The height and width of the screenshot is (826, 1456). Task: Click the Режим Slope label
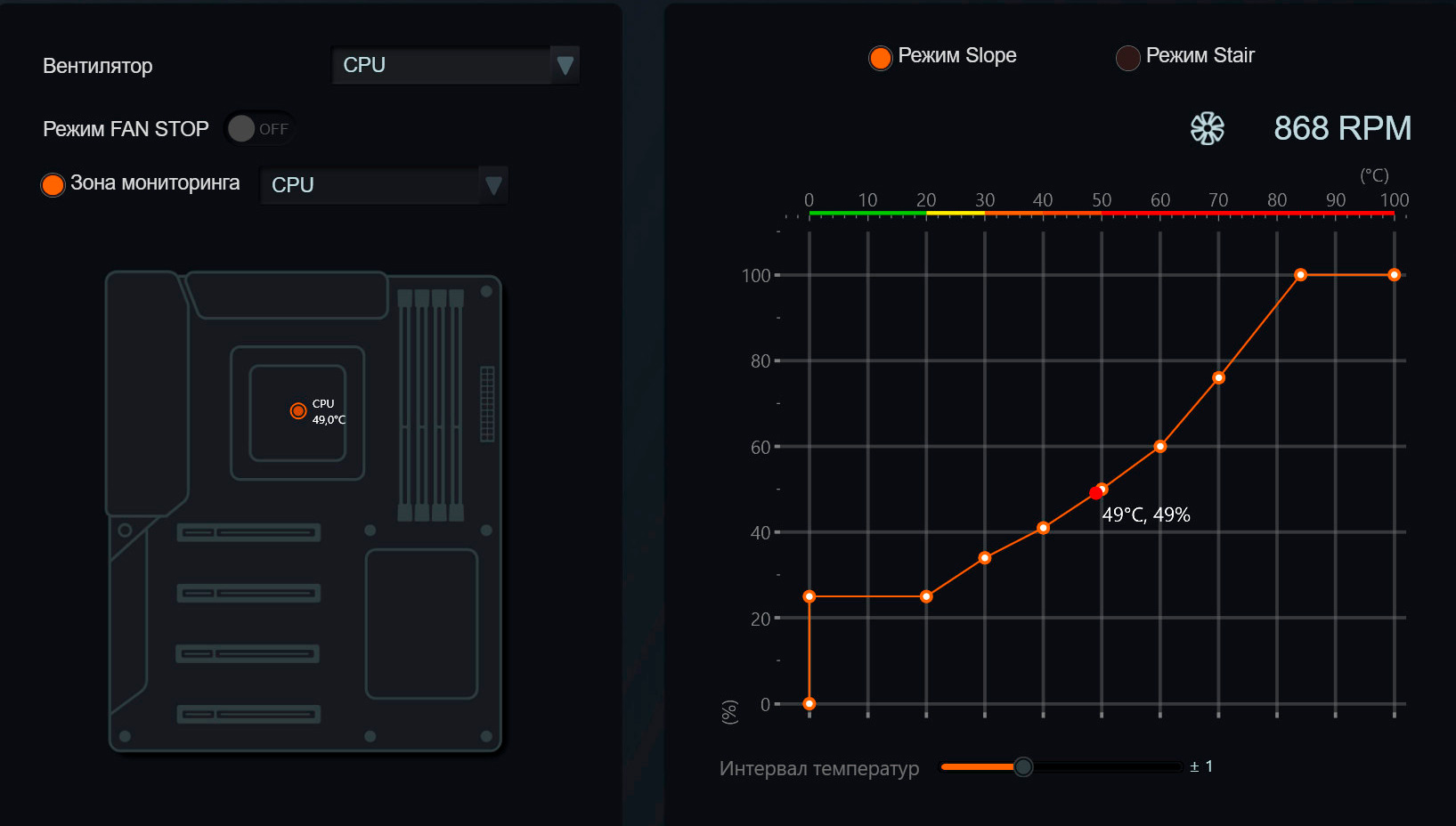[956, 55]
